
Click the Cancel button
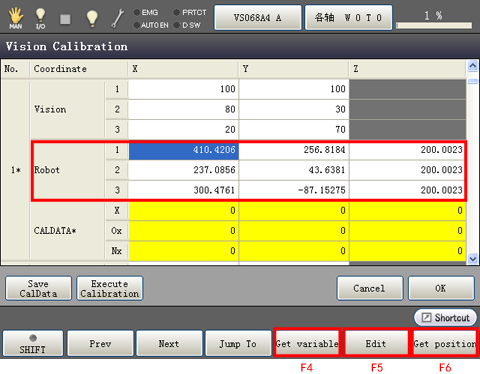coord(370,288)
